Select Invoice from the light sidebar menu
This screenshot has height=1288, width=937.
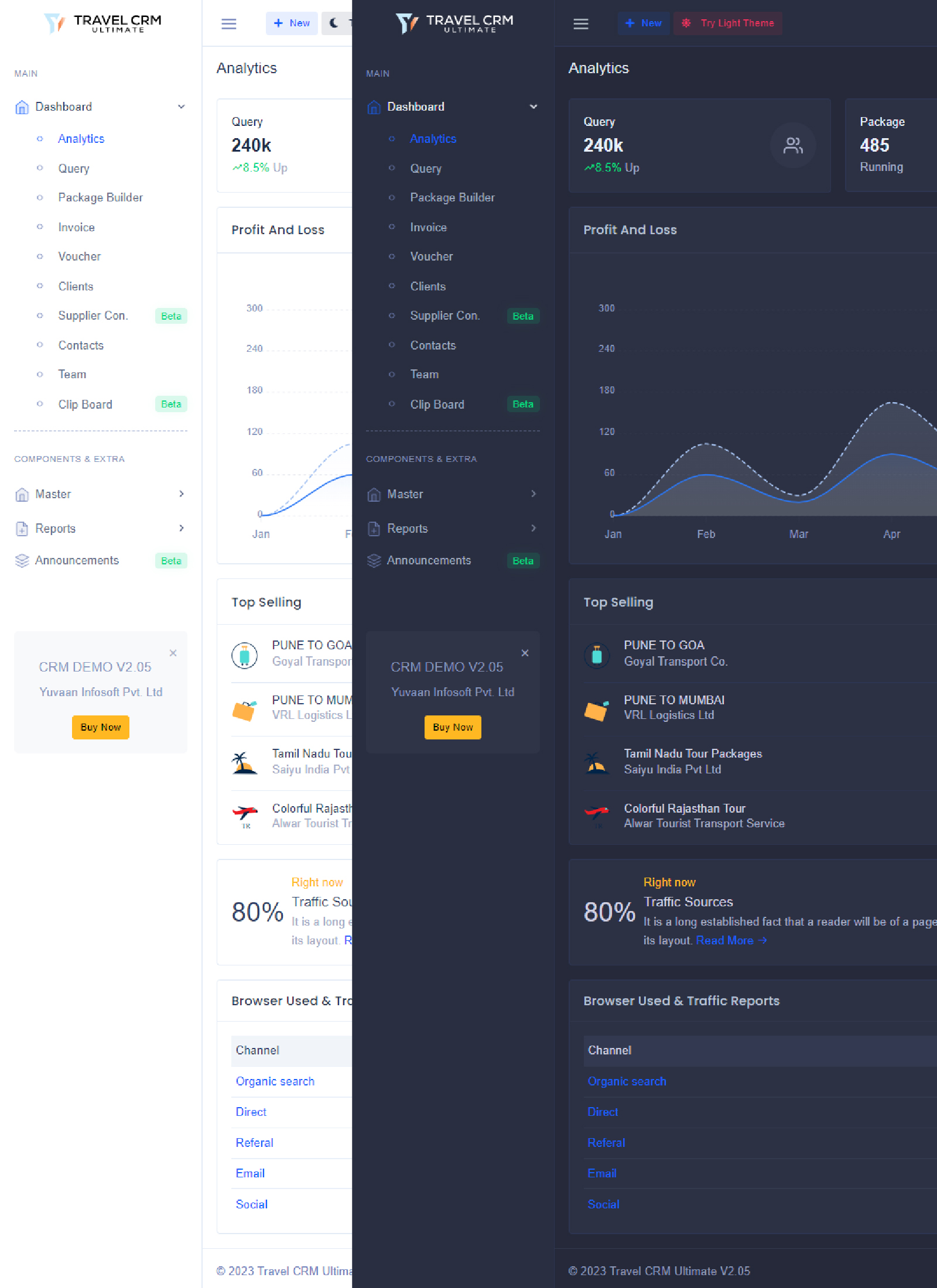76,227
